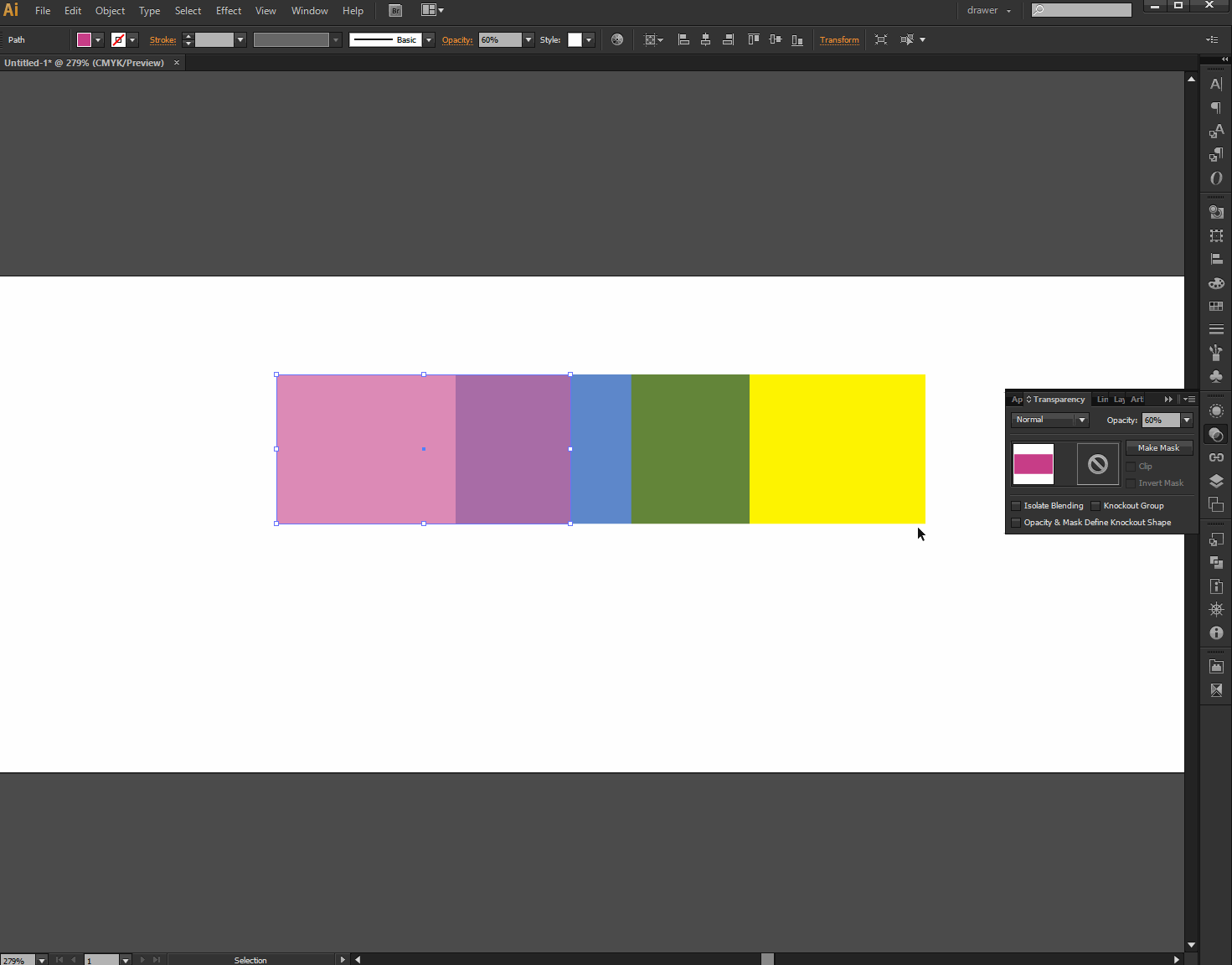Open the graphic Style dropdown

(589, 40)
